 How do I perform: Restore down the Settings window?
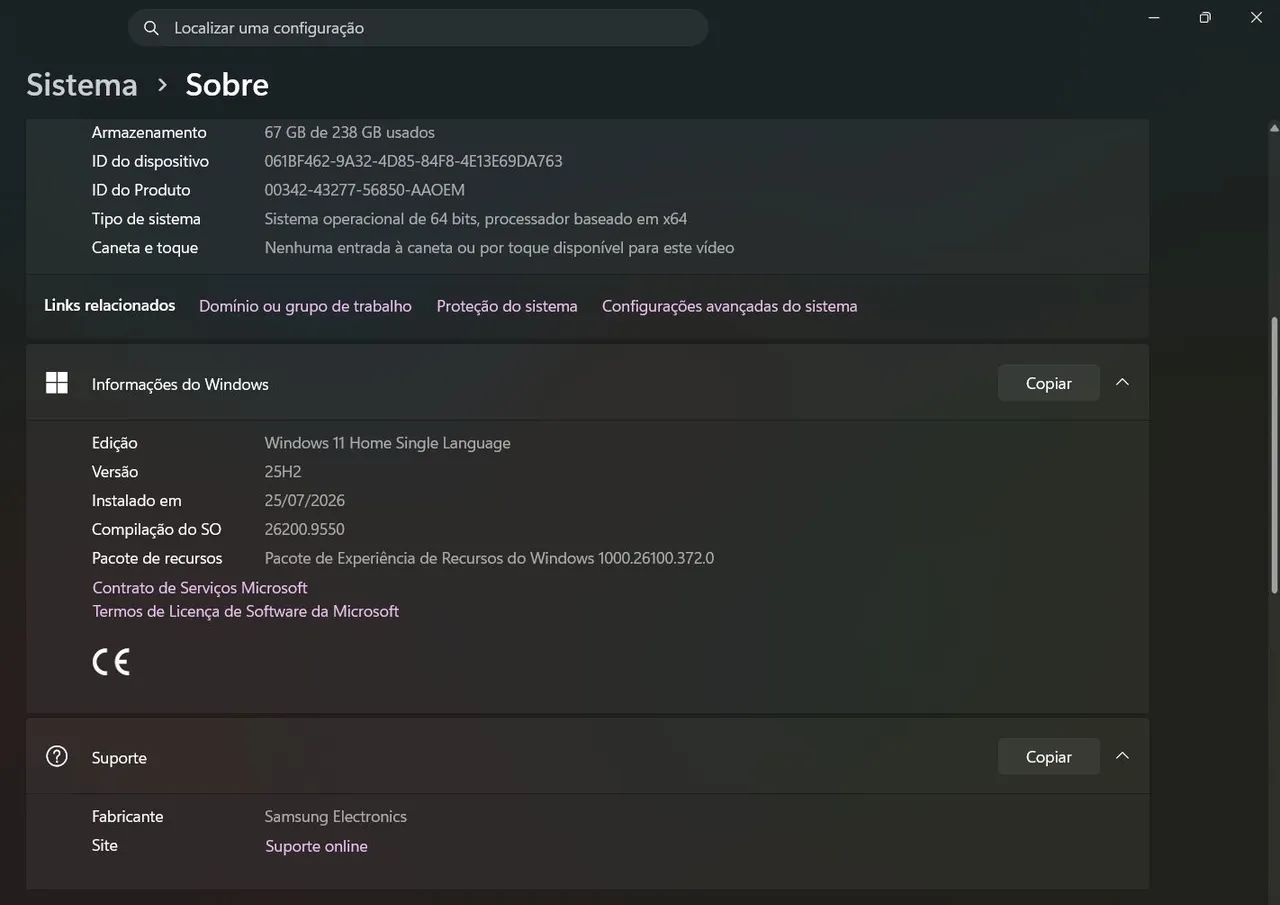tap(1205, 18)
